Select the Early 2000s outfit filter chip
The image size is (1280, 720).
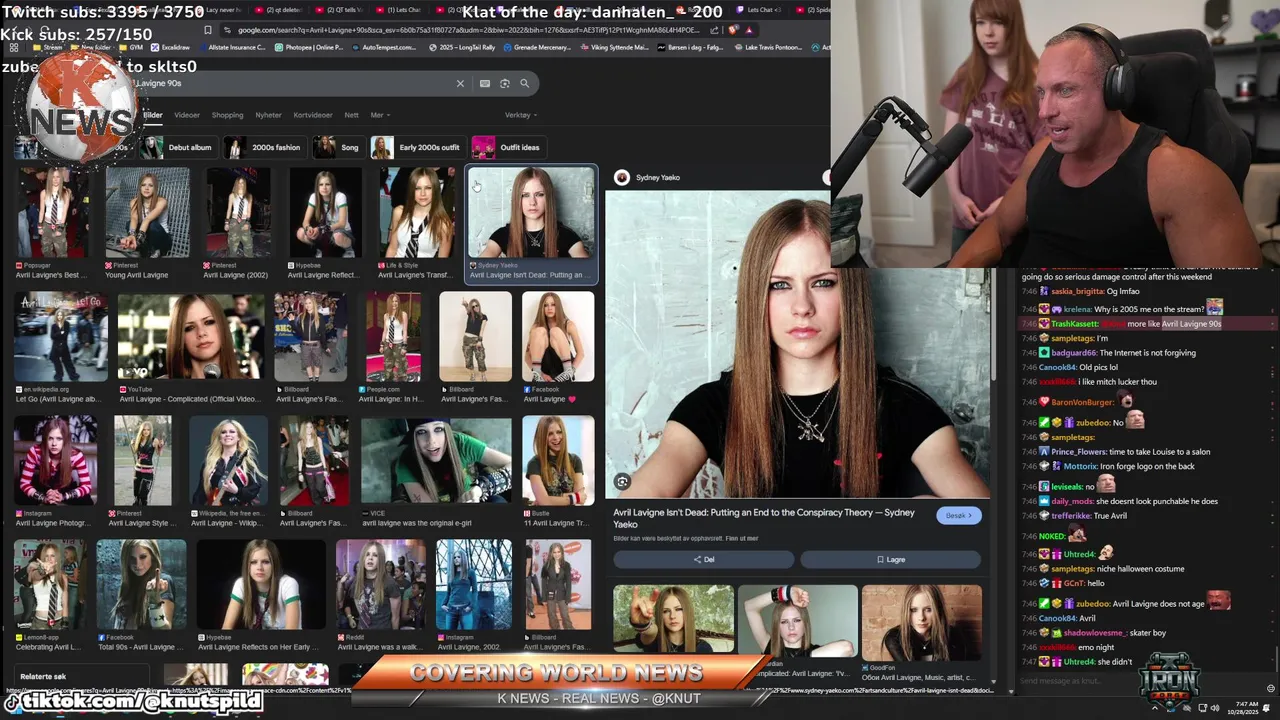(x=417, y=147)
